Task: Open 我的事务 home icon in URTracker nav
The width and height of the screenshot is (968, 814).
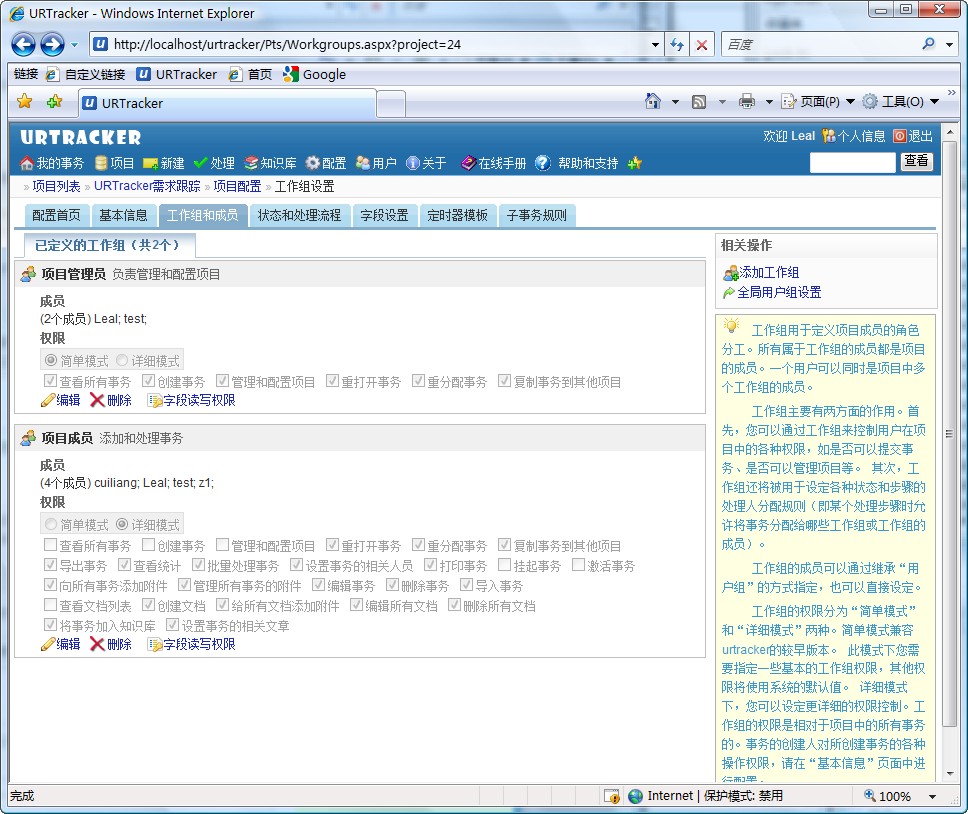Action: [27, 163]
